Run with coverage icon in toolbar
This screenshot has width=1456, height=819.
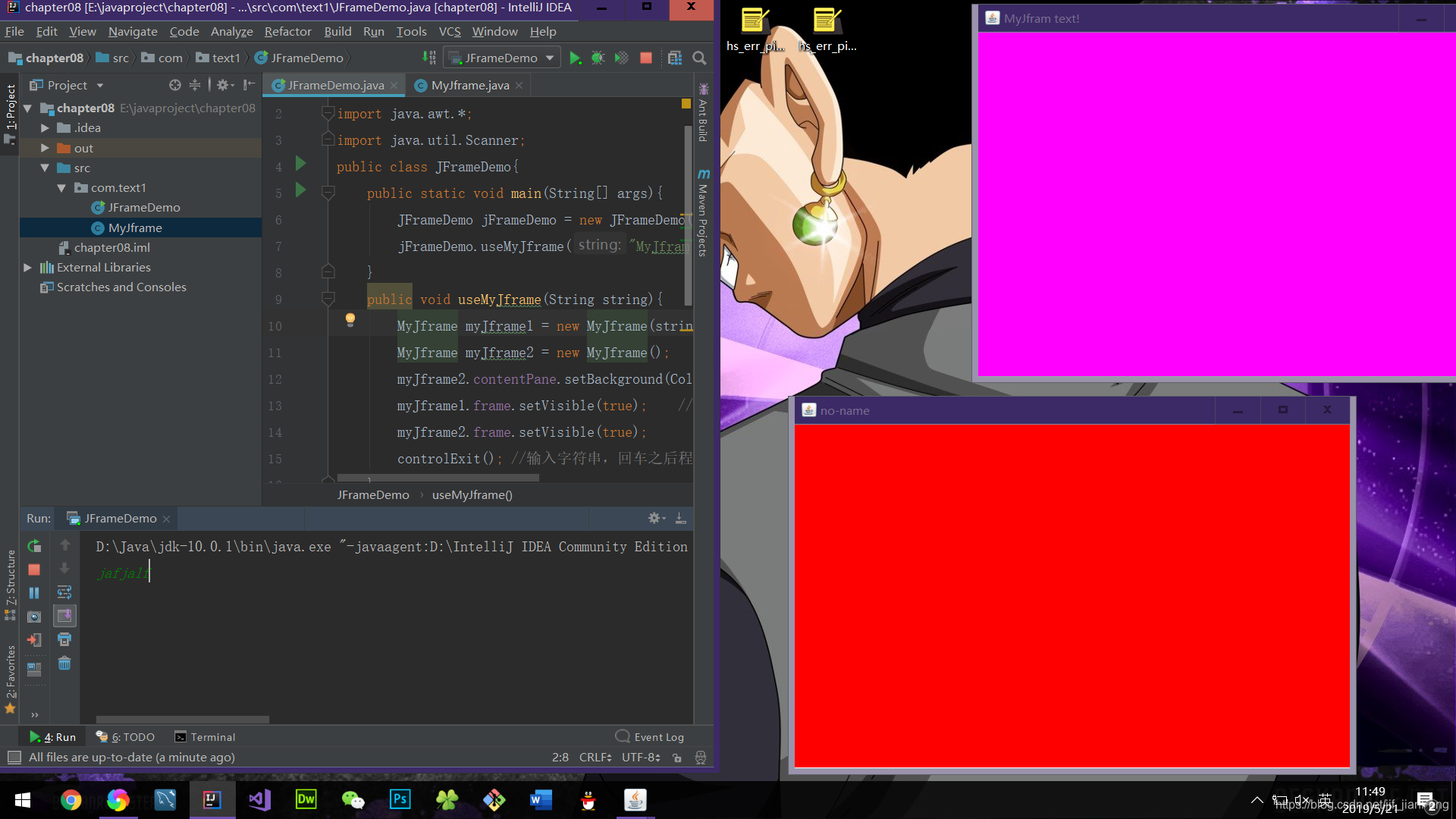tap(622, 58)
